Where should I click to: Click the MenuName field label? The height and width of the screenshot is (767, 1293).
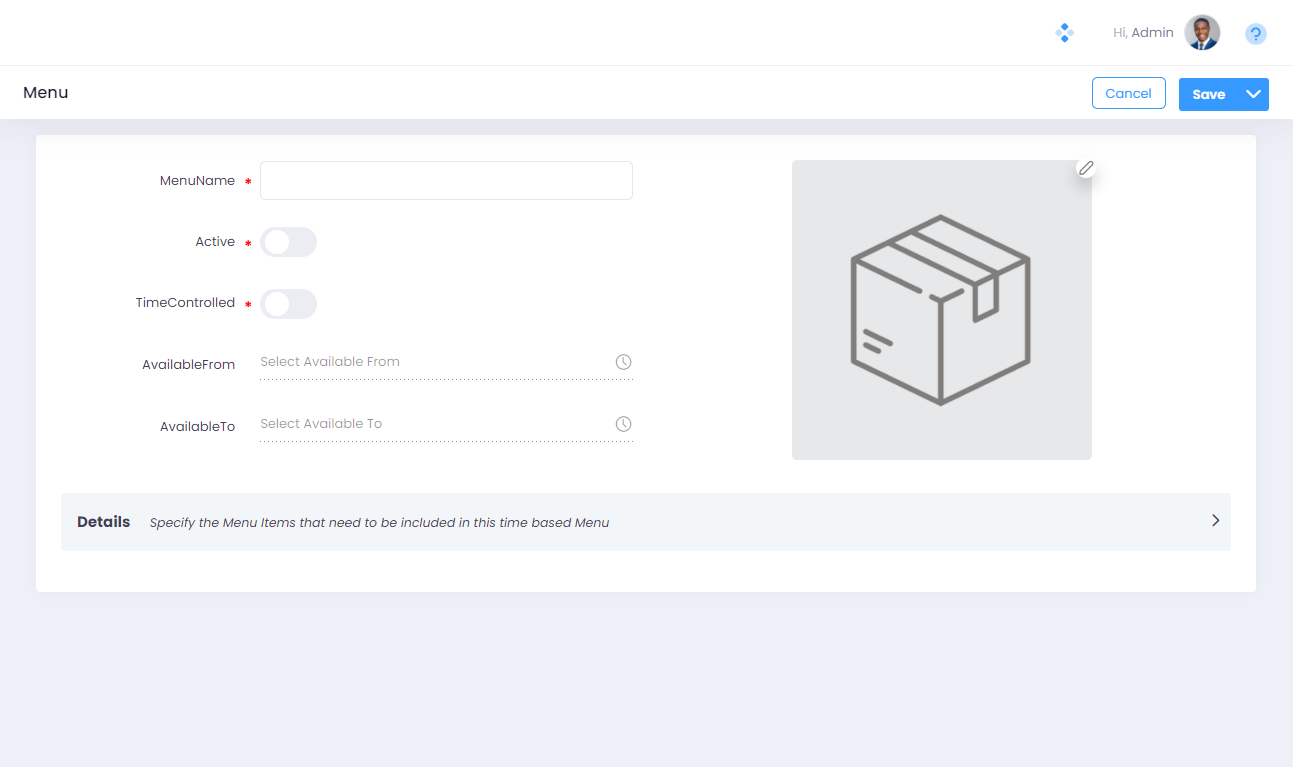[197, 181]
